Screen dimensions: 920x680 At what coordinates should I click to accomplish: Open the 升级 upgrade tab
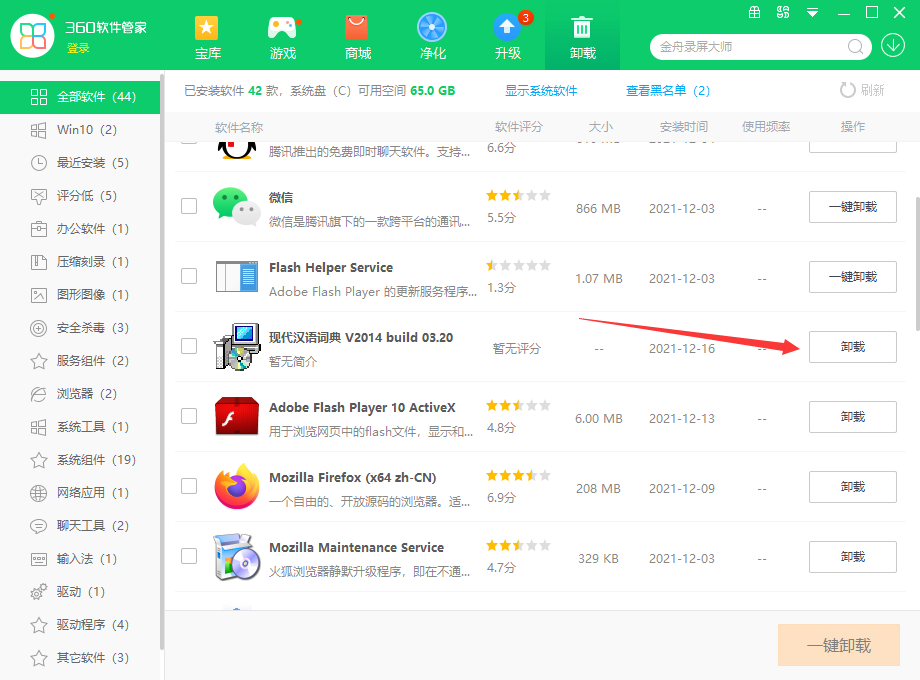[x=508, y=38]
